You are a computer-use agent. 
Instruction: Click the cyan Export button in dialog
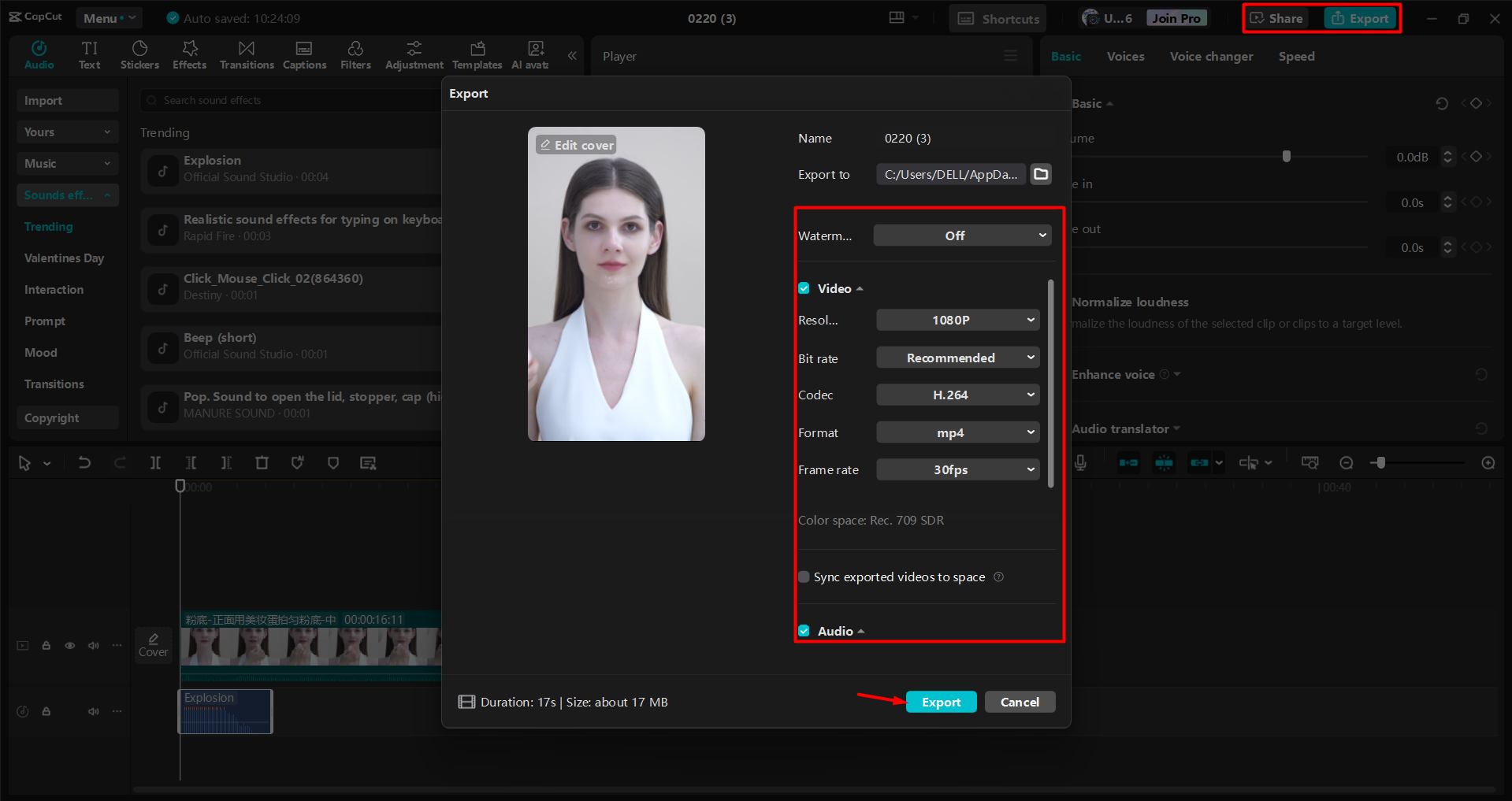tap(941, 702)
